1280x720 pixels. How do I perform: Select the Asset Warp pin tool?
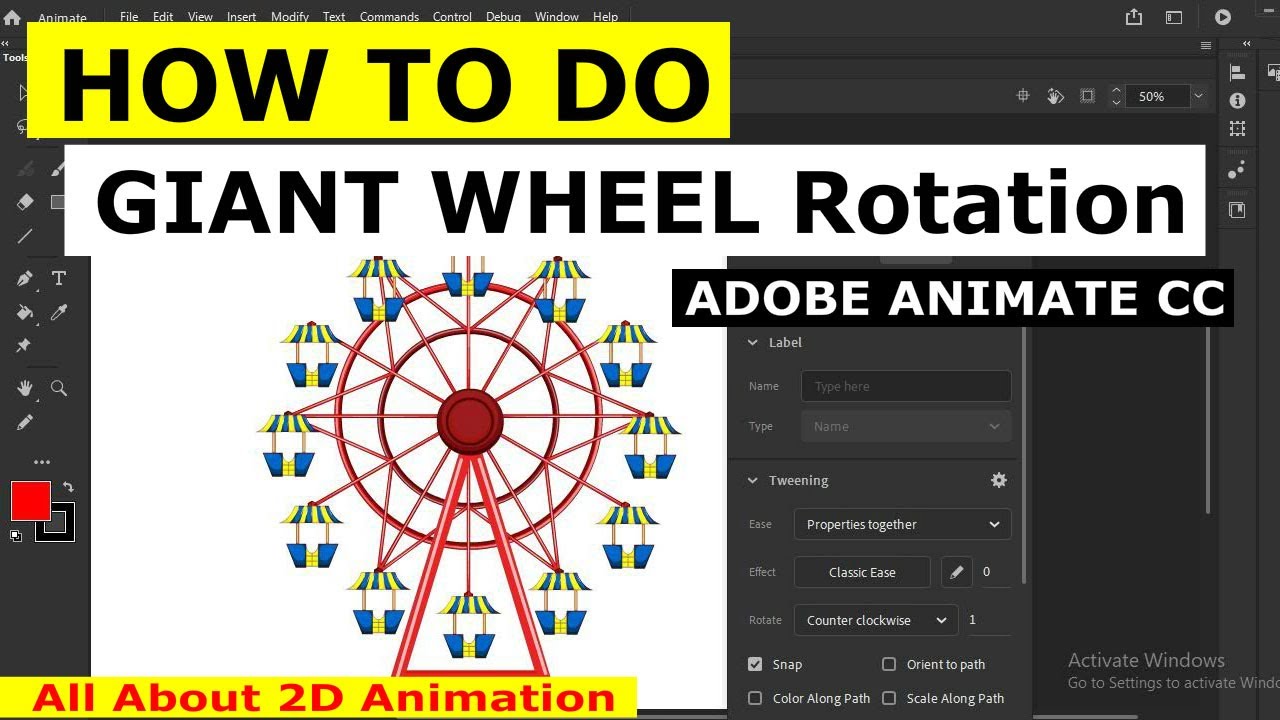tap(24, 346)
